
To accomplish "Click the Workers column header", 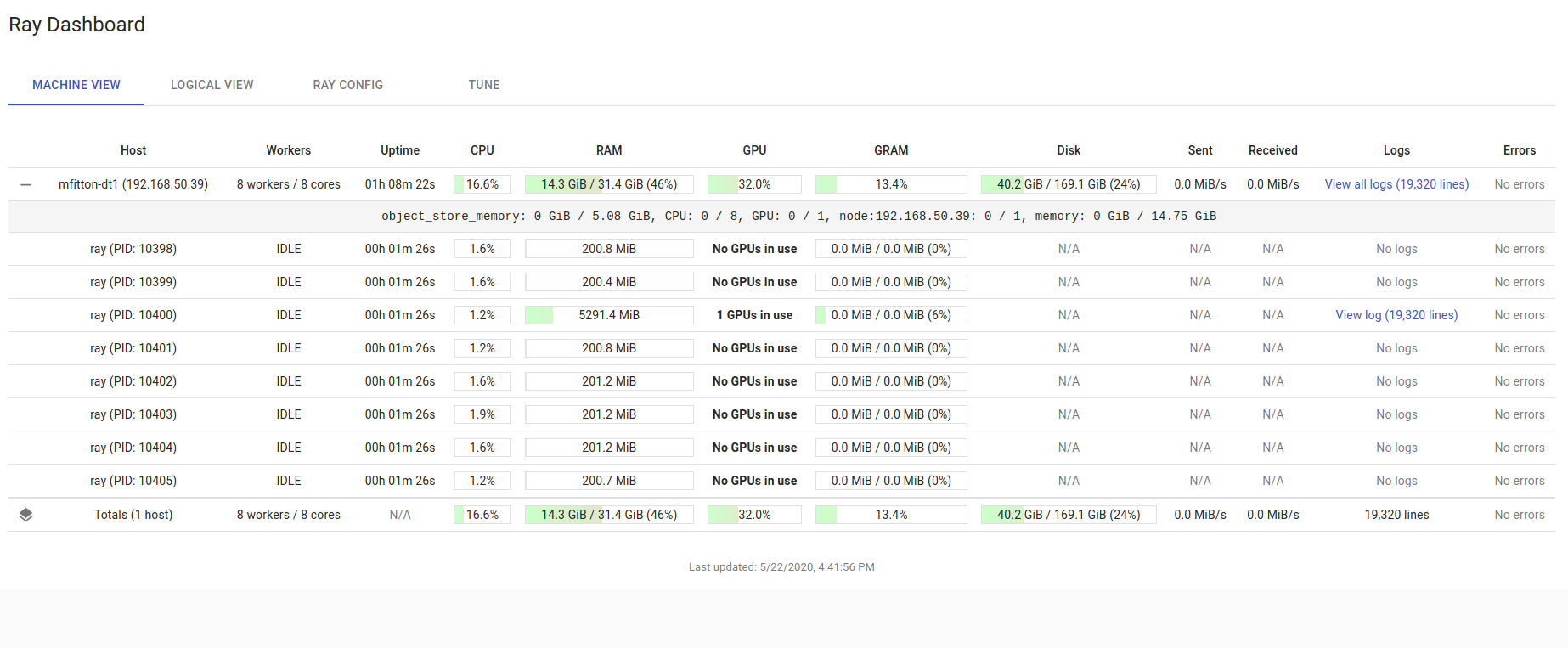I will pos(289,150).
